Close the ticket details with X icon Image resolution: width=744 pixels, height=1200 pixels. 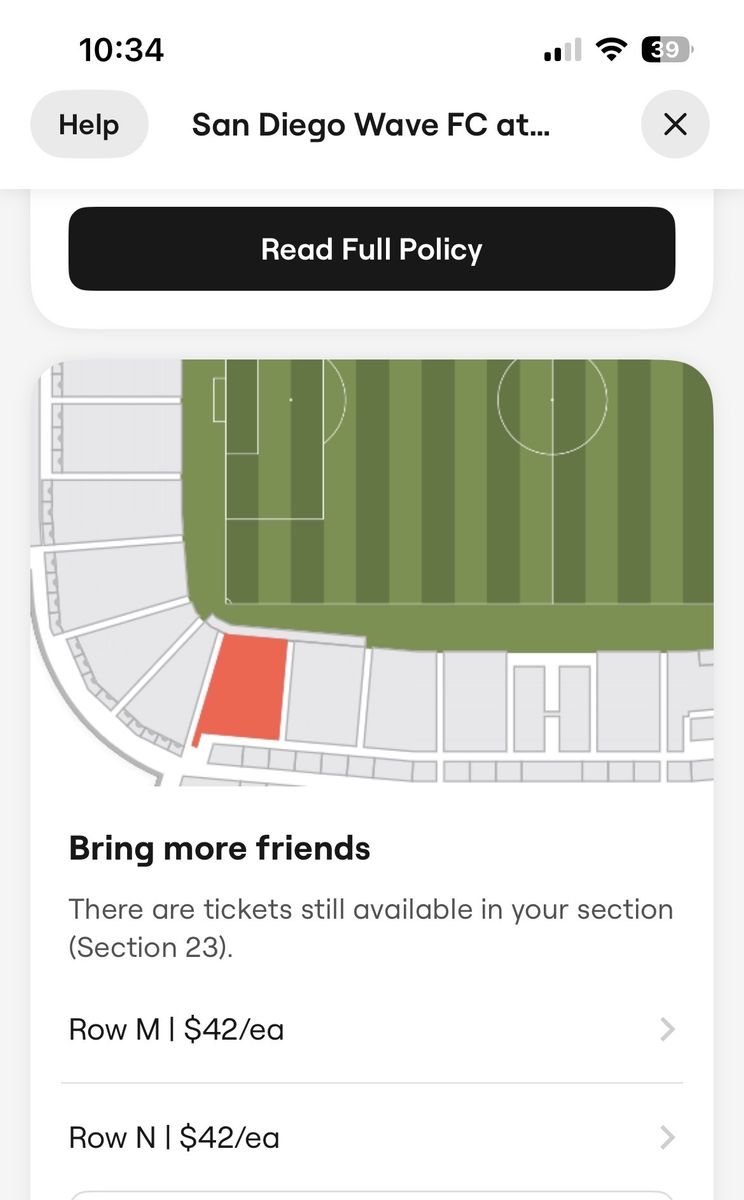tap(675, 124)
